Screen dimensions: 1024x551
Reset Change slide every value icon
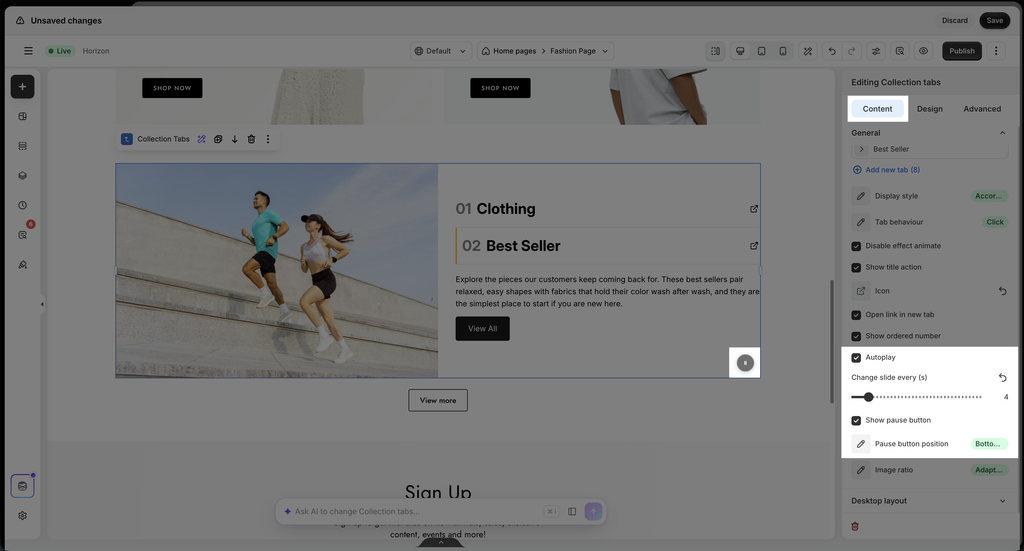point(1002,377)
